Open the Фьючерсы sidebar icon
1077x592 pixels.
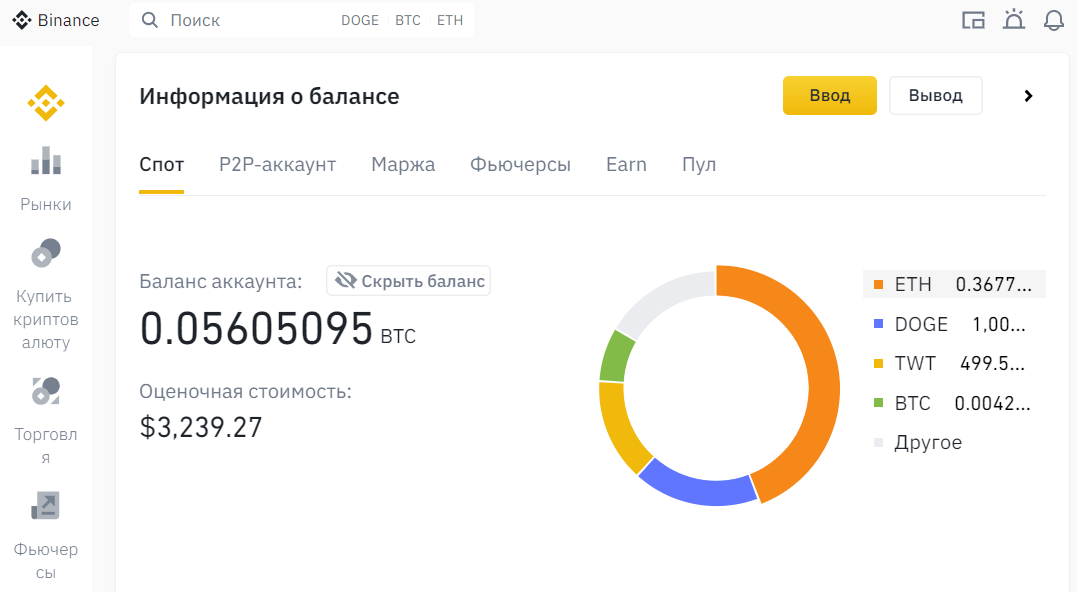(46, 505)
